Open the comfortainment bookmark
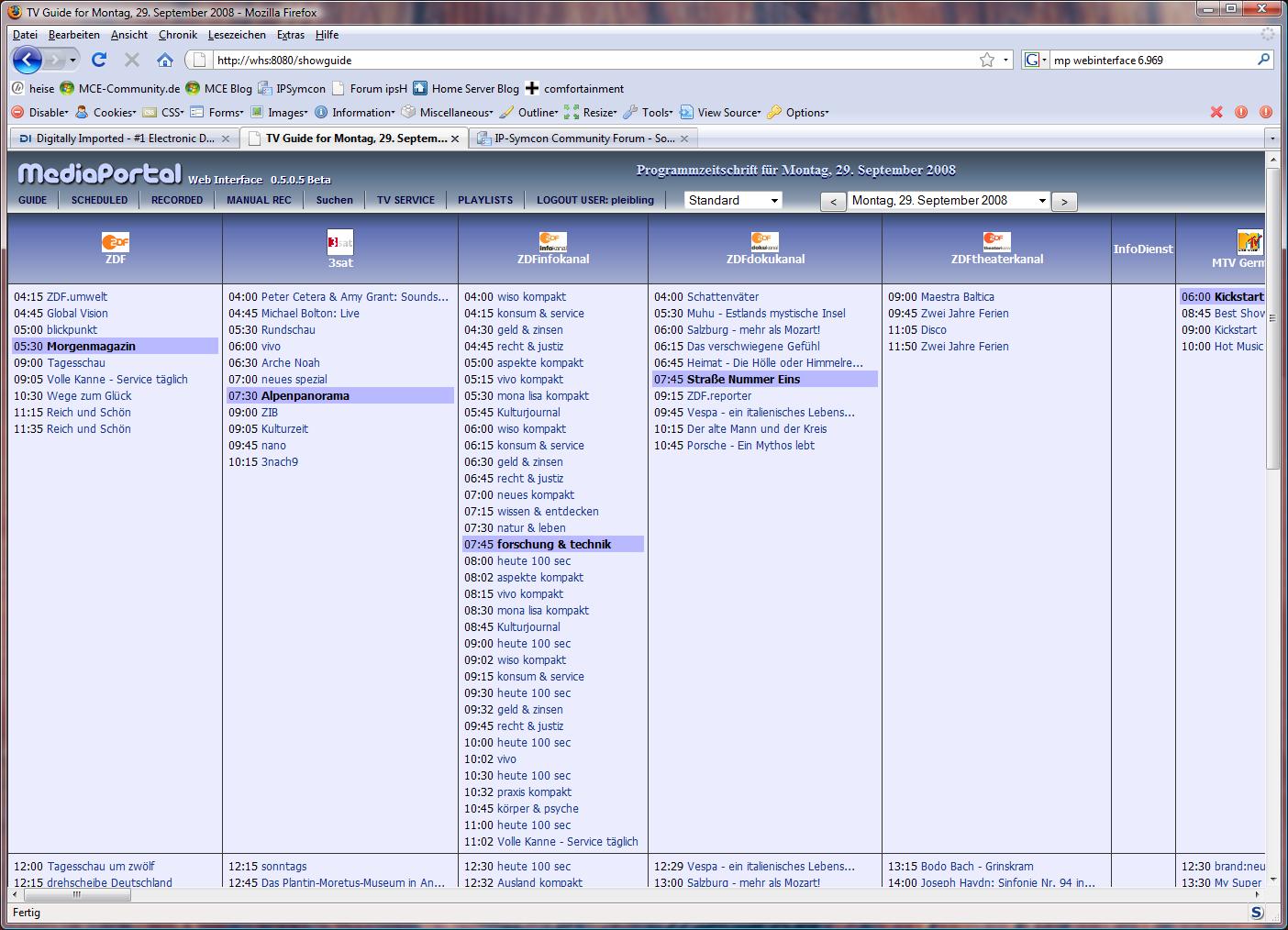This screenshot has height=930, width=1288. 574,89
